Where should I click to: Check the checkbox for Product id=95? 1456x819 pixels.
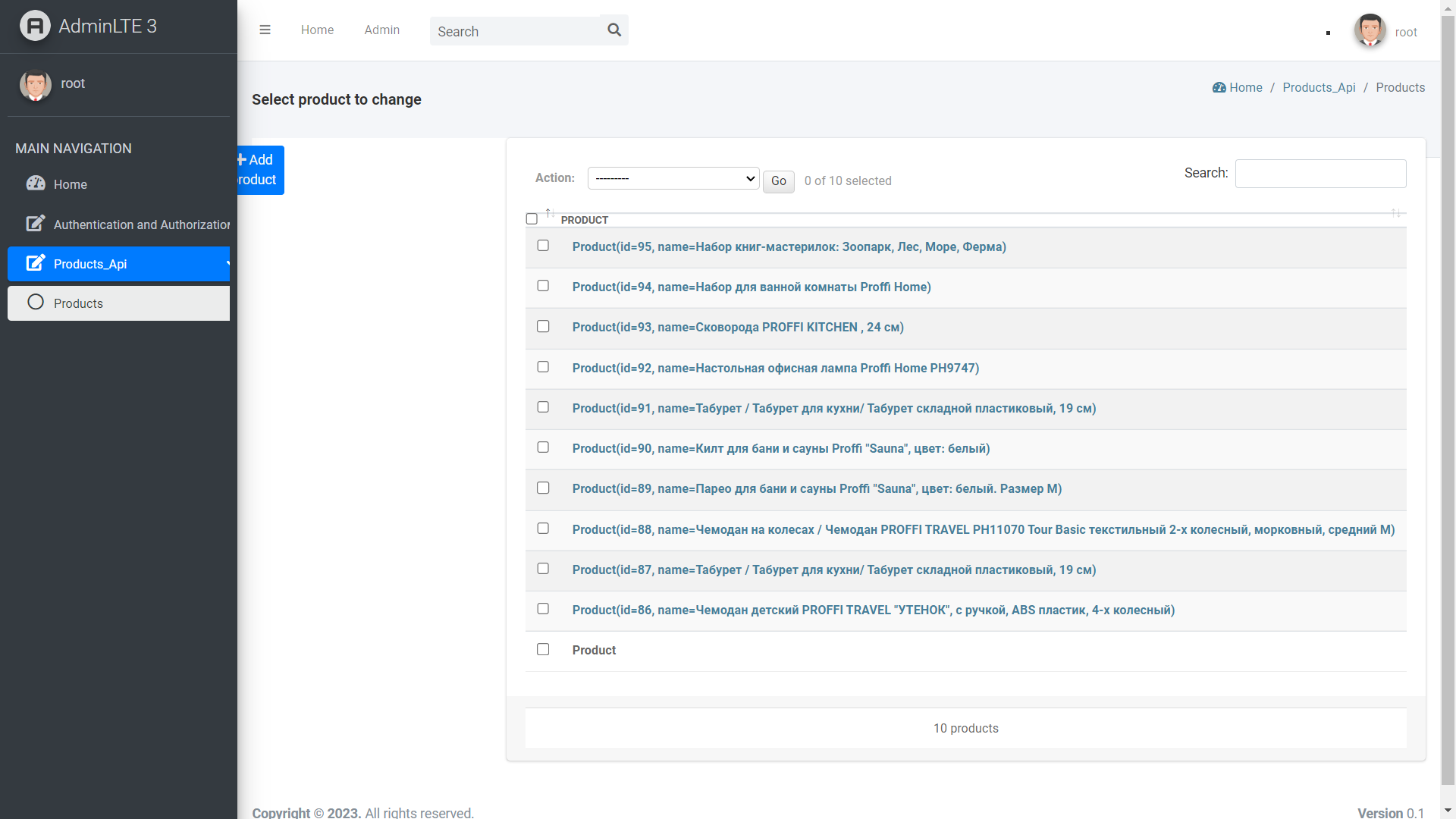[543, 245]
